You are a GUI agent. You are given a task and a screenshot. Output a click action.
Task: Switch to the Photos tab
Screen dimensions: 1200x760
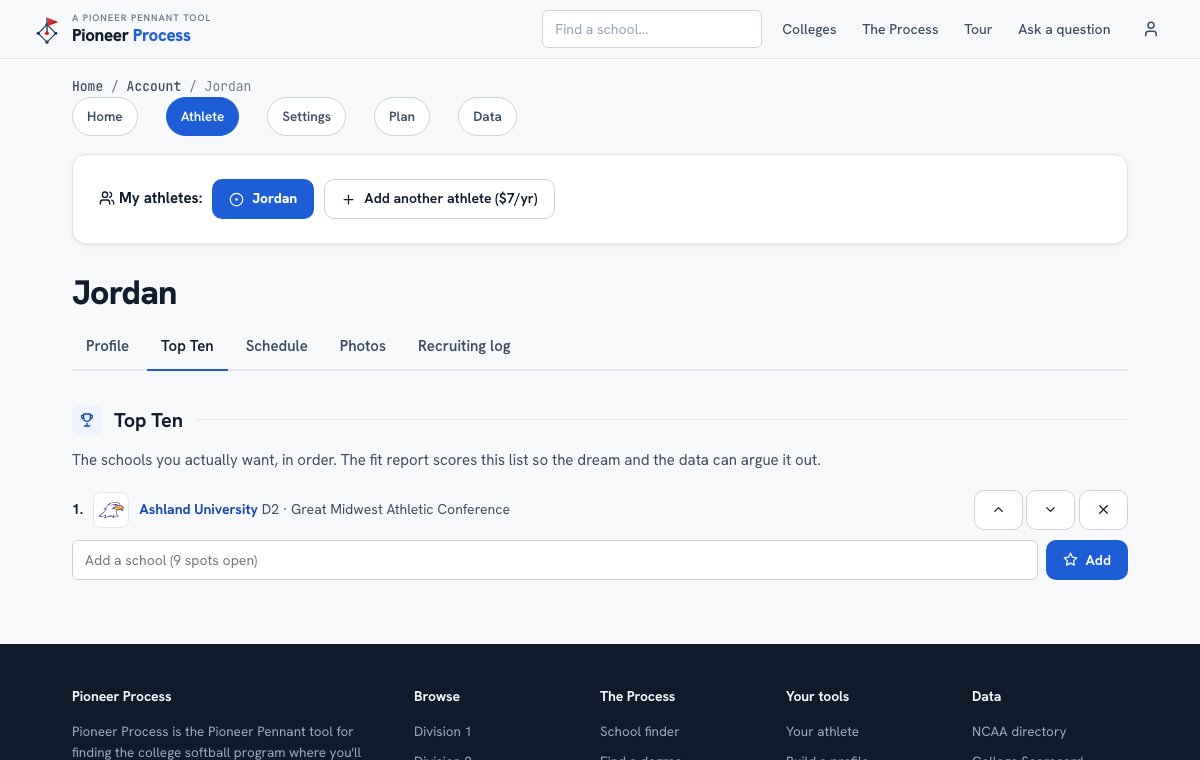[x=363, y=346]
